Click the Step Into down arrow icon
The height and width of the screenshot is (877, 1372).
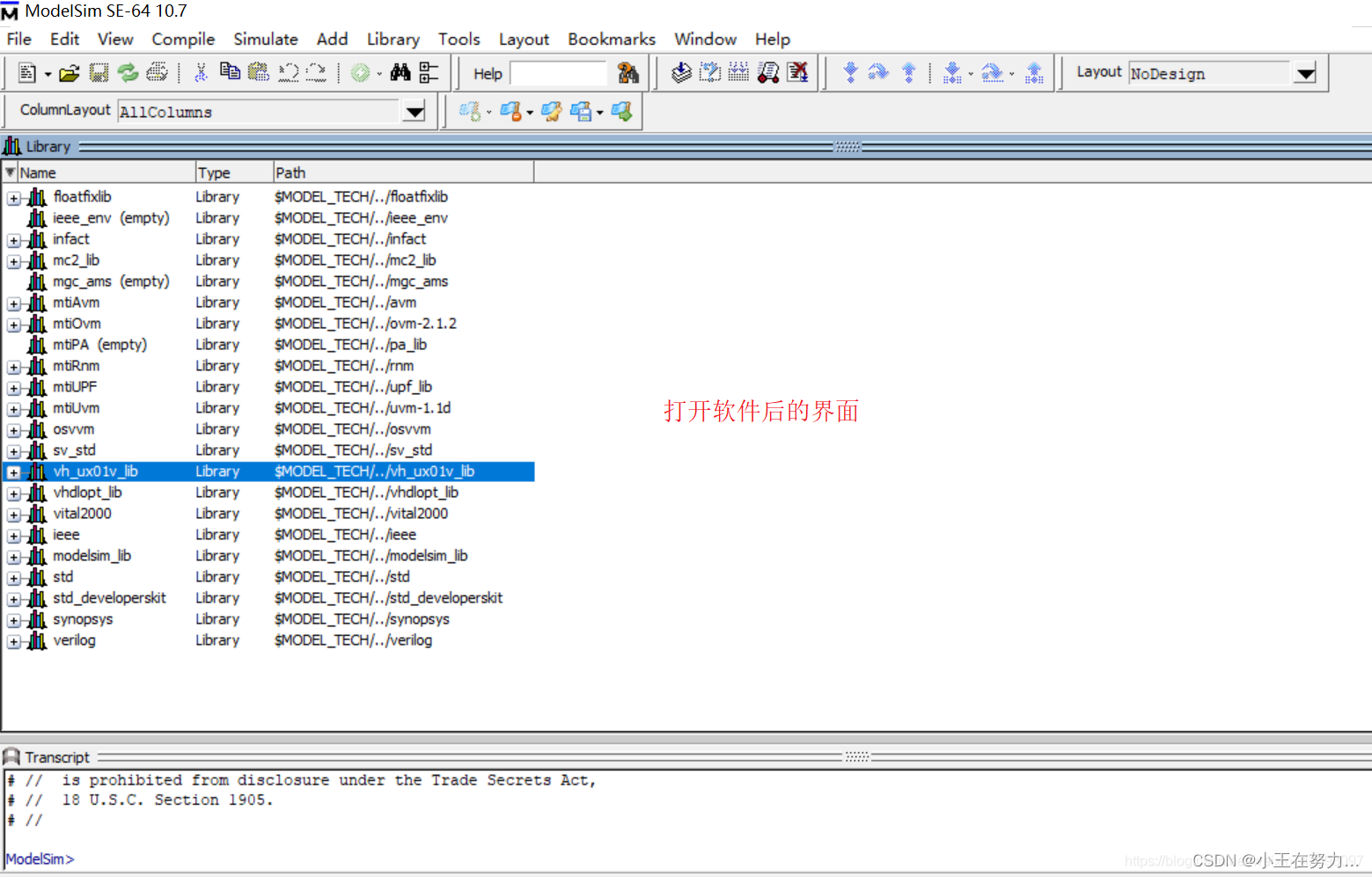coord(850,73)
